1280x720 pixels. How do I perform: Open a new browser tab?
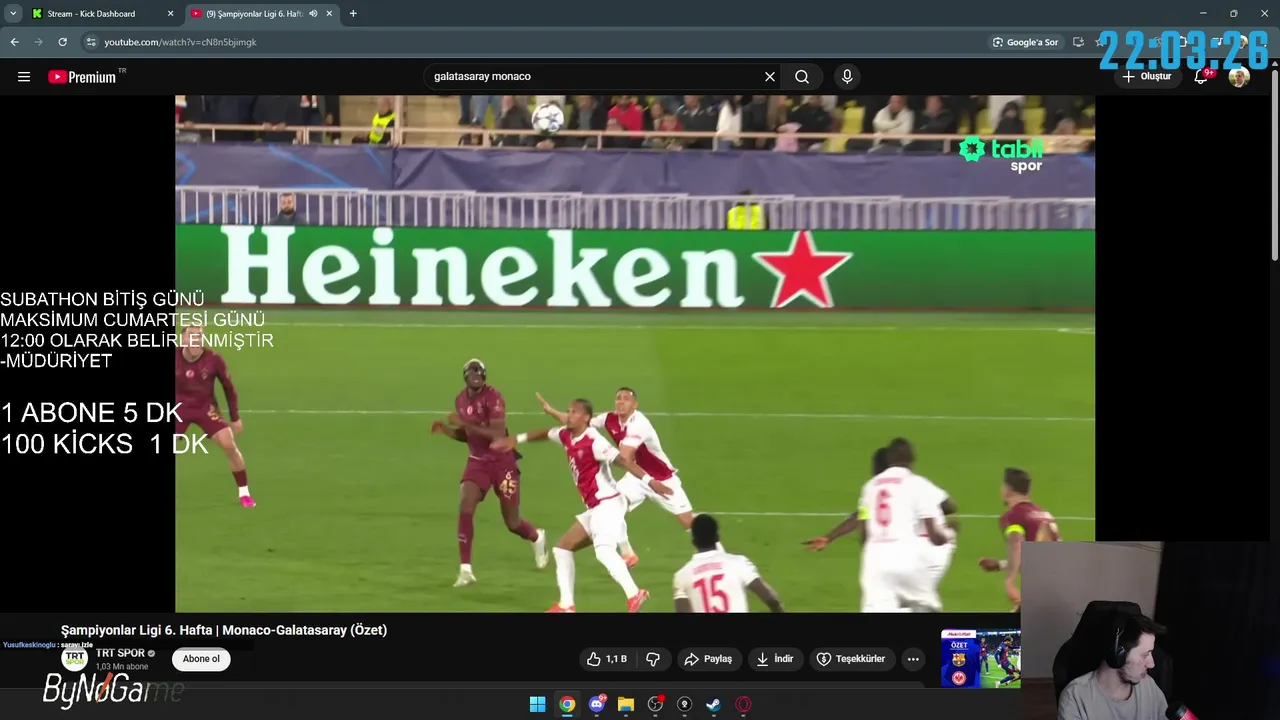(353, 14)
